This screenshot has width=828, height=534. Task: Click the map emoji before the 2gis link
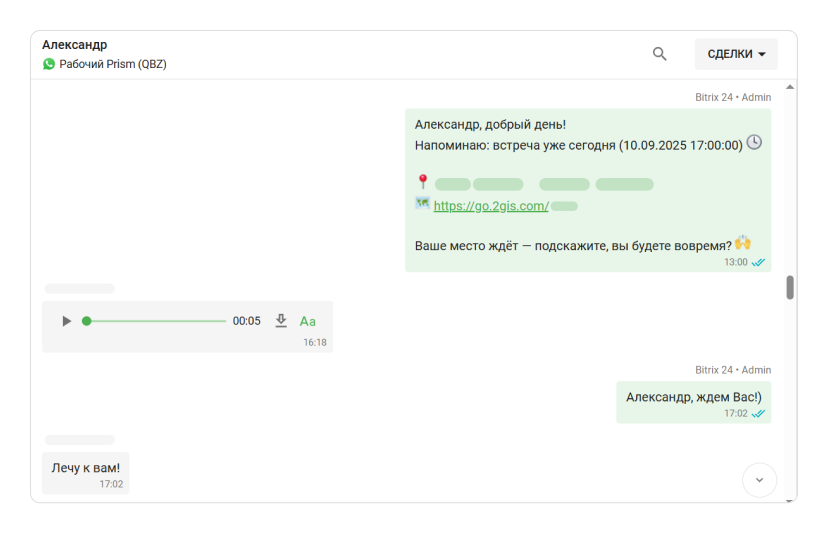point(422,204)
